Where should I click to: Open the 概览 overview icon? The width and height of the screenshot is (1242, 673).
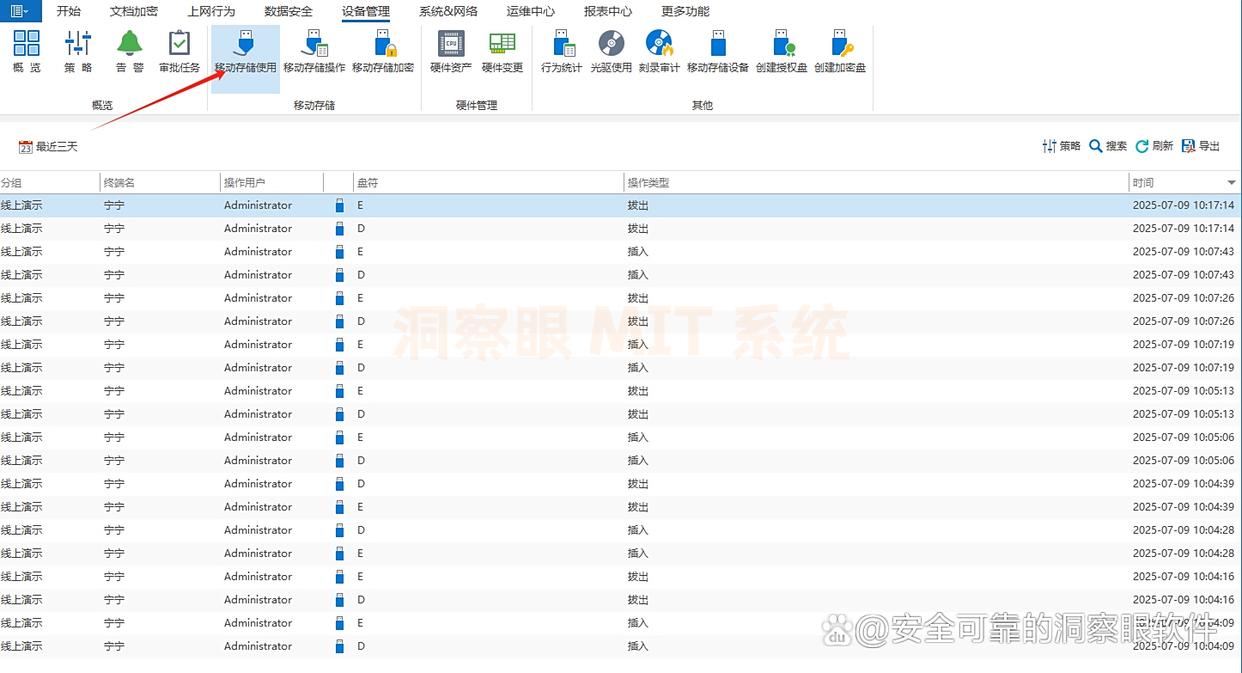point(27,51)
